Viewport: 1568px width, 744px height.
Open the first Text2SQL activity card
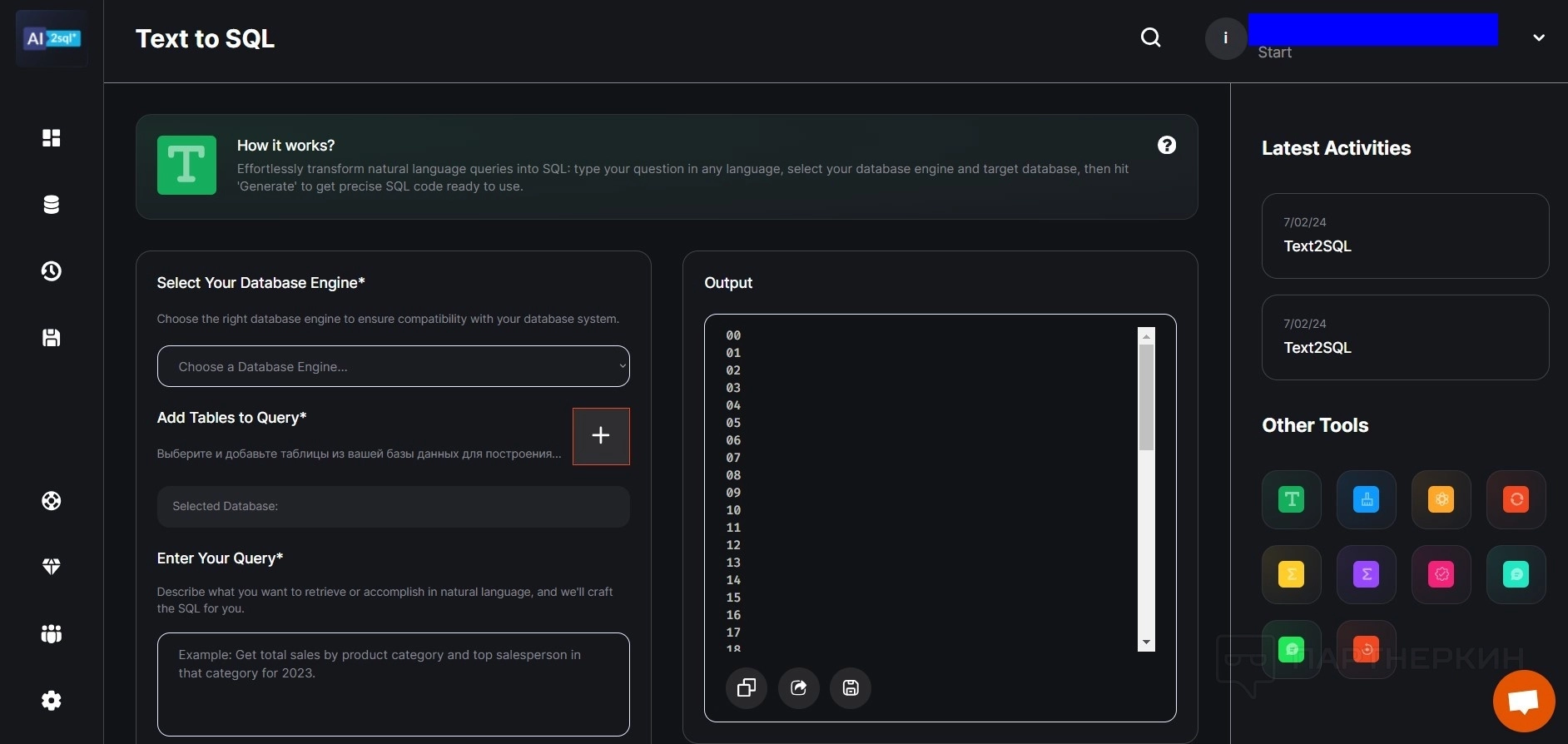[1405, 236]
